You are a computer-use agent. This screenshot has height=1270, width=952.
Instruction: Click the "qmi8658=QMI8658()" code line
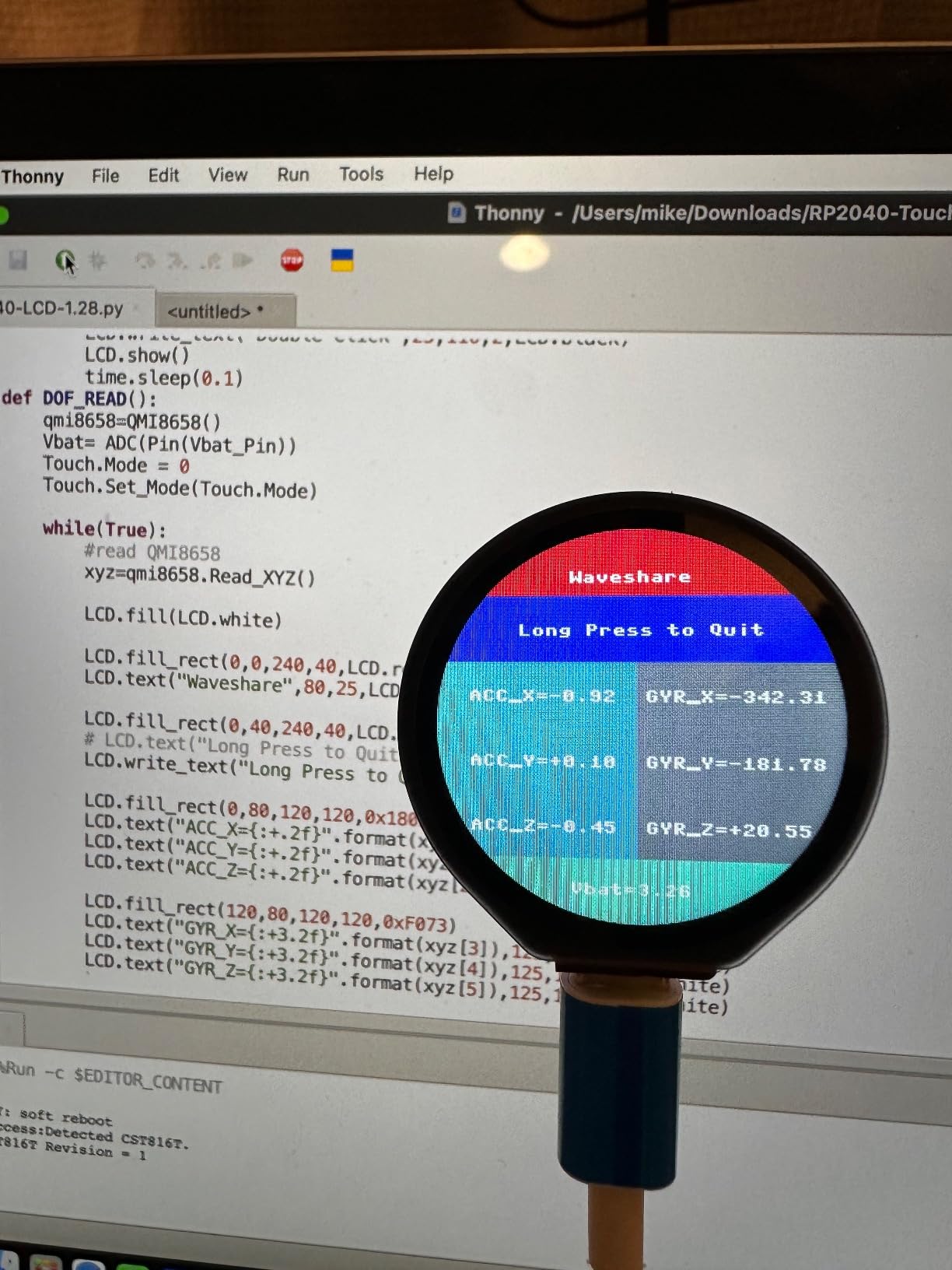click(132, 422)
